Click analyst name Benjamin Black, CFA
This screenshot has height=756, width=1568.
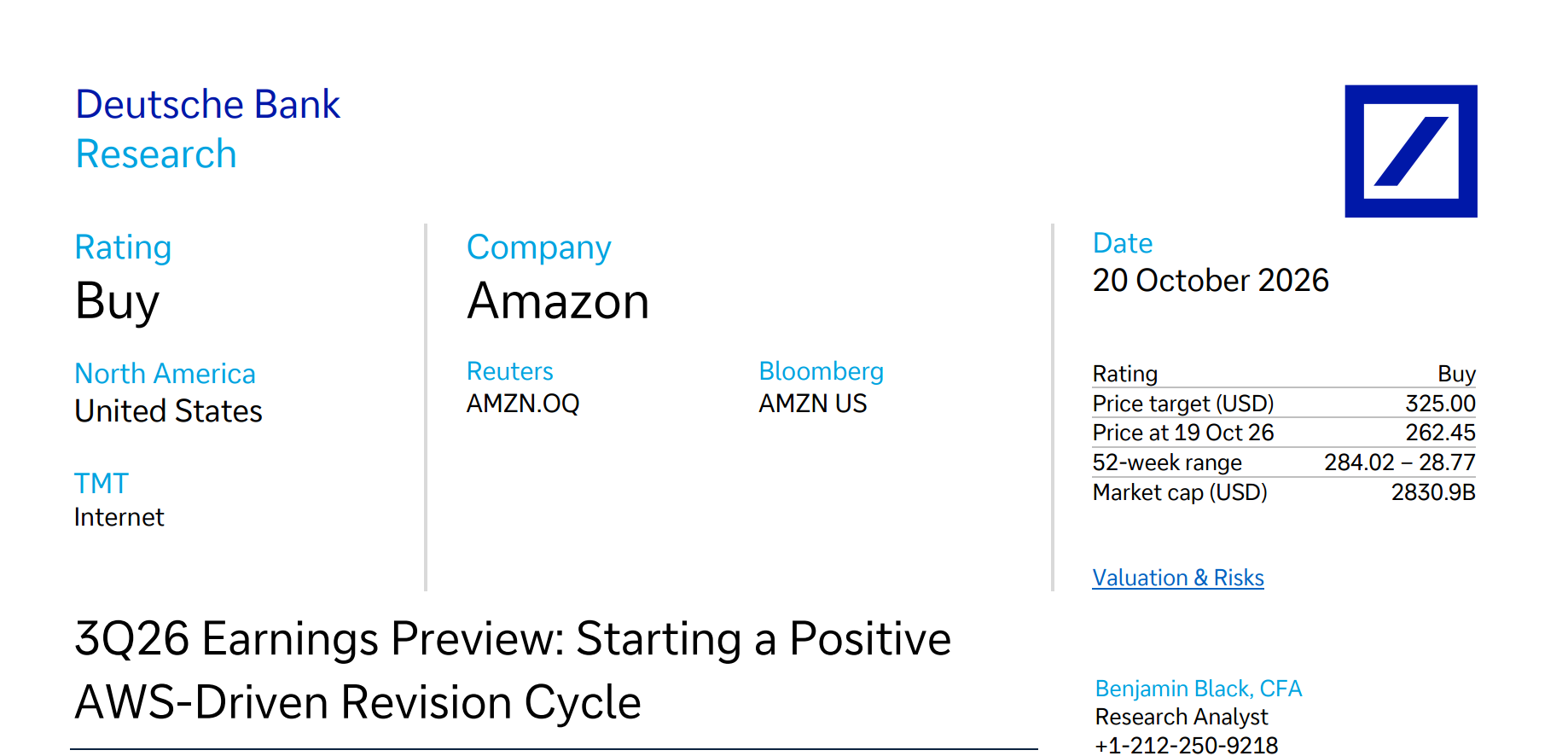pyautogui.click(x=1199, y=689)
